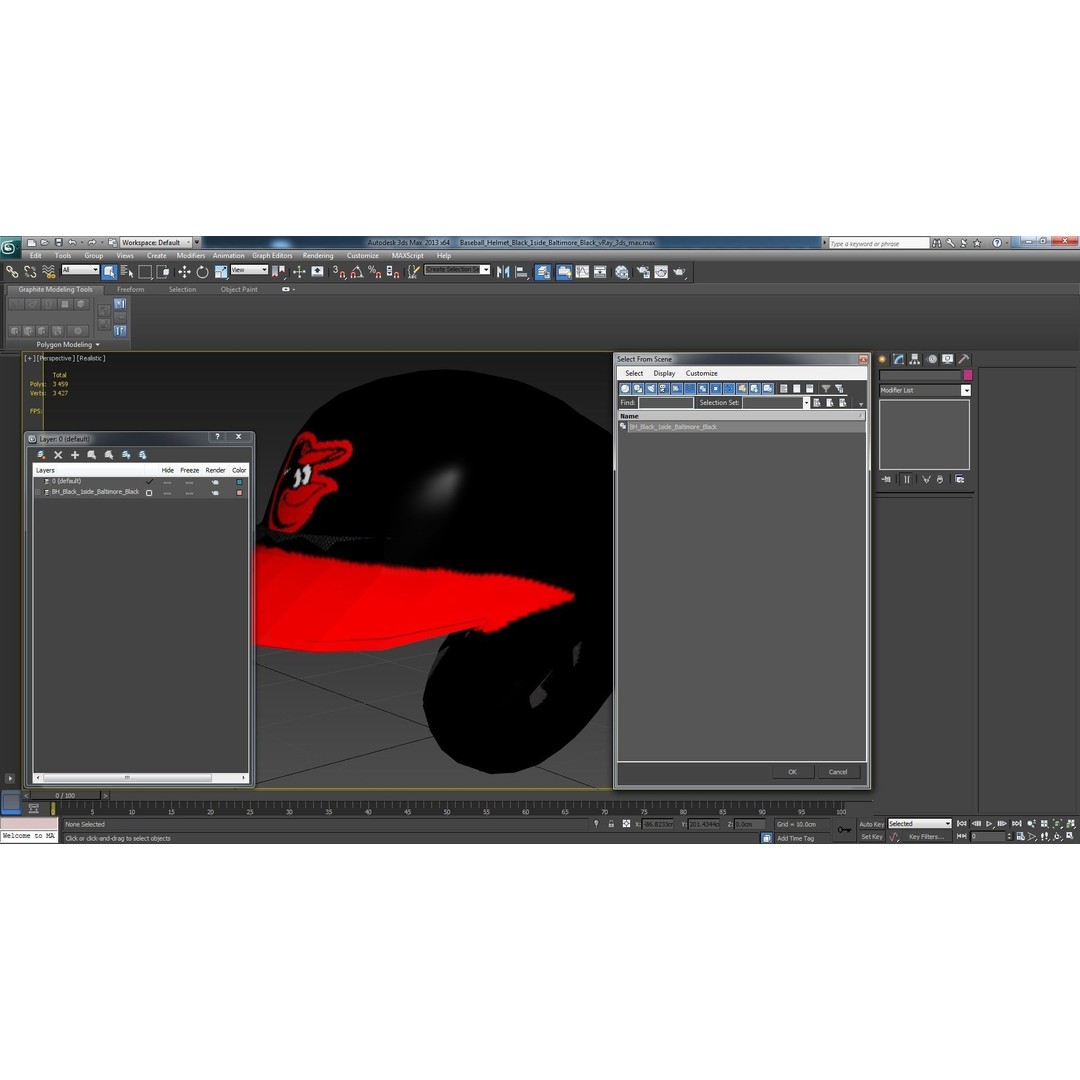Open the Graph Editors menu
Viewport: 1080px width, 1080px height.
tap(272, 256)
